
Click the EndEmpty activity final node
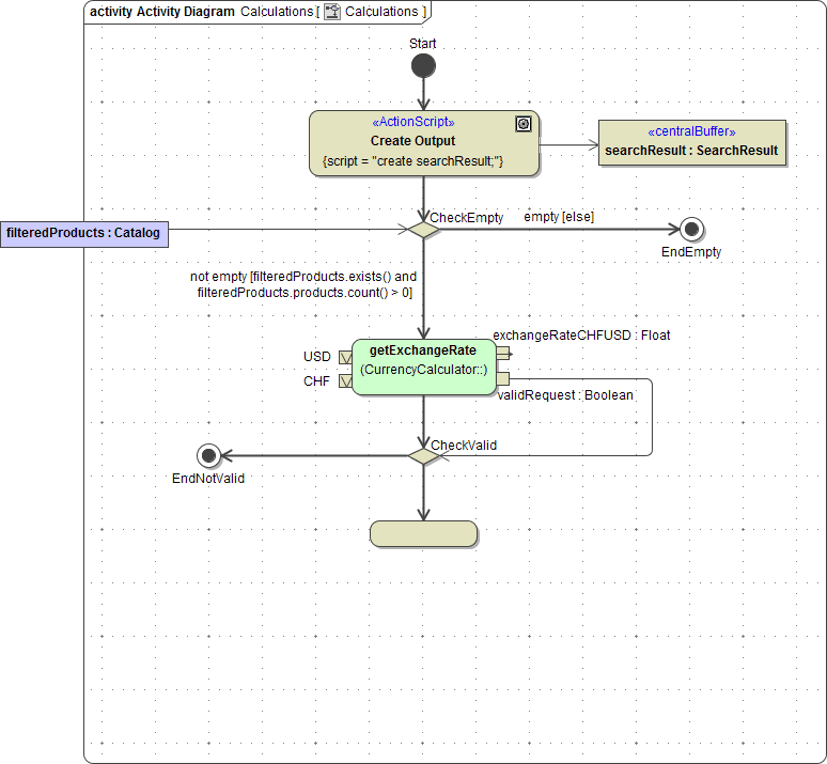(690, 230)
